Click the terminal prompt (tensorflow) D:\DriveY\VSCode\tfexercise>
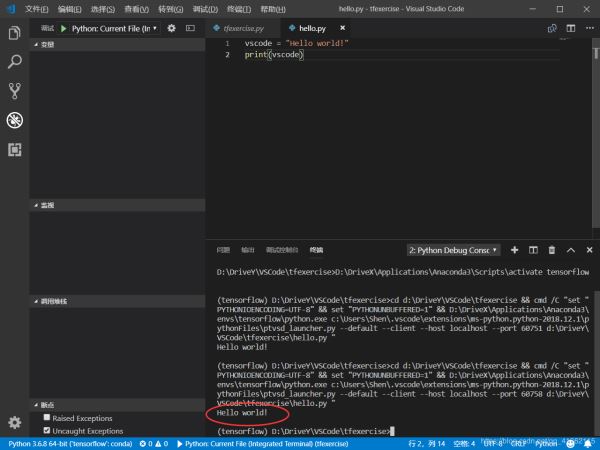This screenshot has height=450, width=600. [303, 431]
